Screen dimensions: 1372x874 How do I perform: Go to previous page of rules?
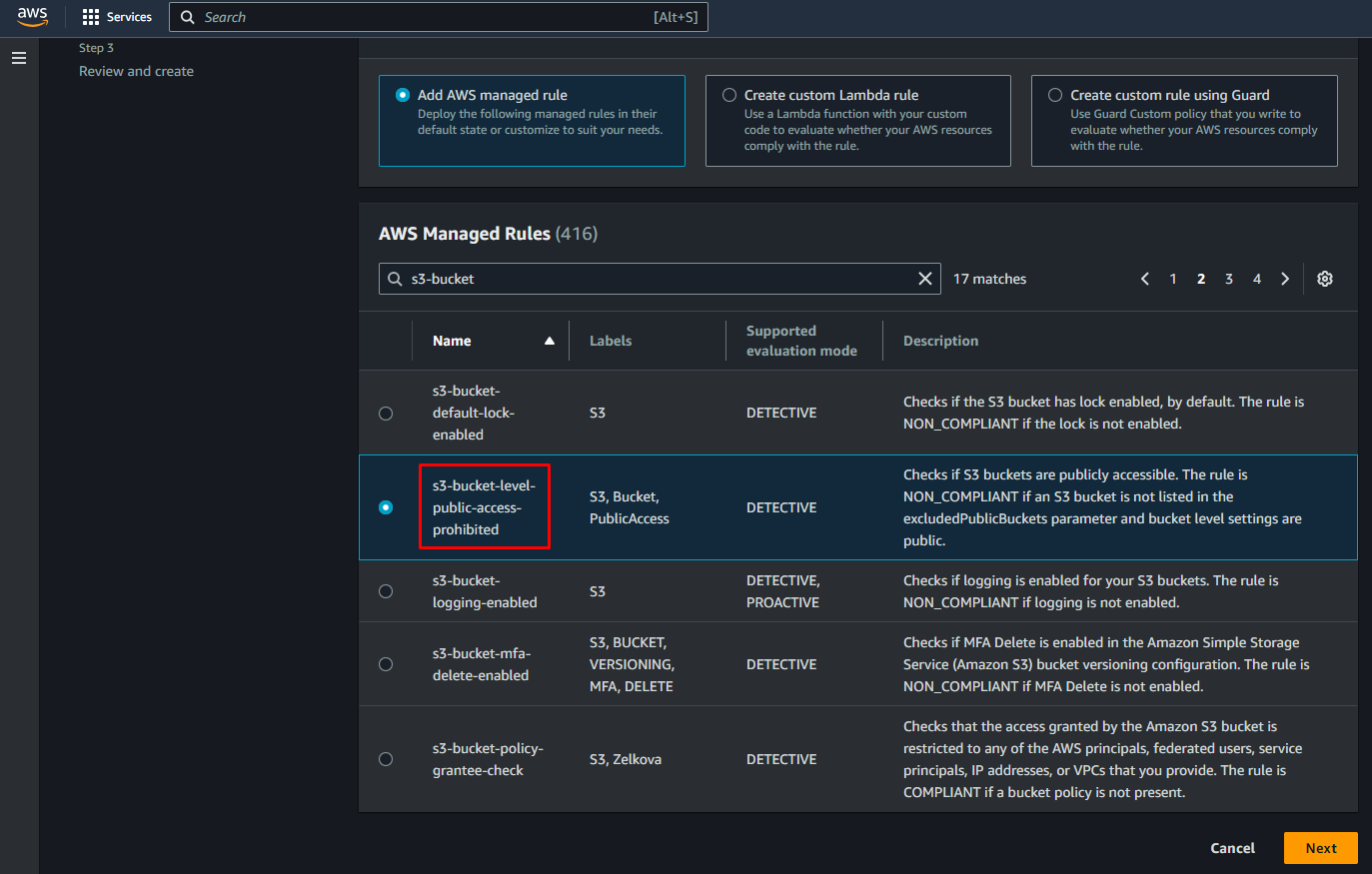(x=1145, y=279)
